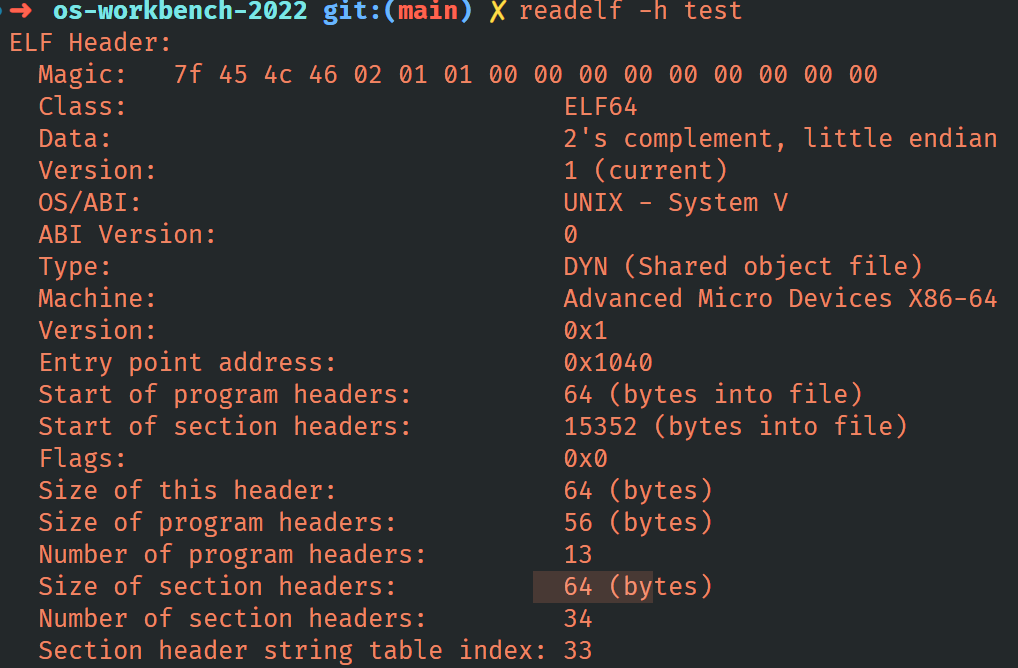Click DYN (Shared object file) type value
The height and width of the screenshot is (668, 1018).
[742, 267]
